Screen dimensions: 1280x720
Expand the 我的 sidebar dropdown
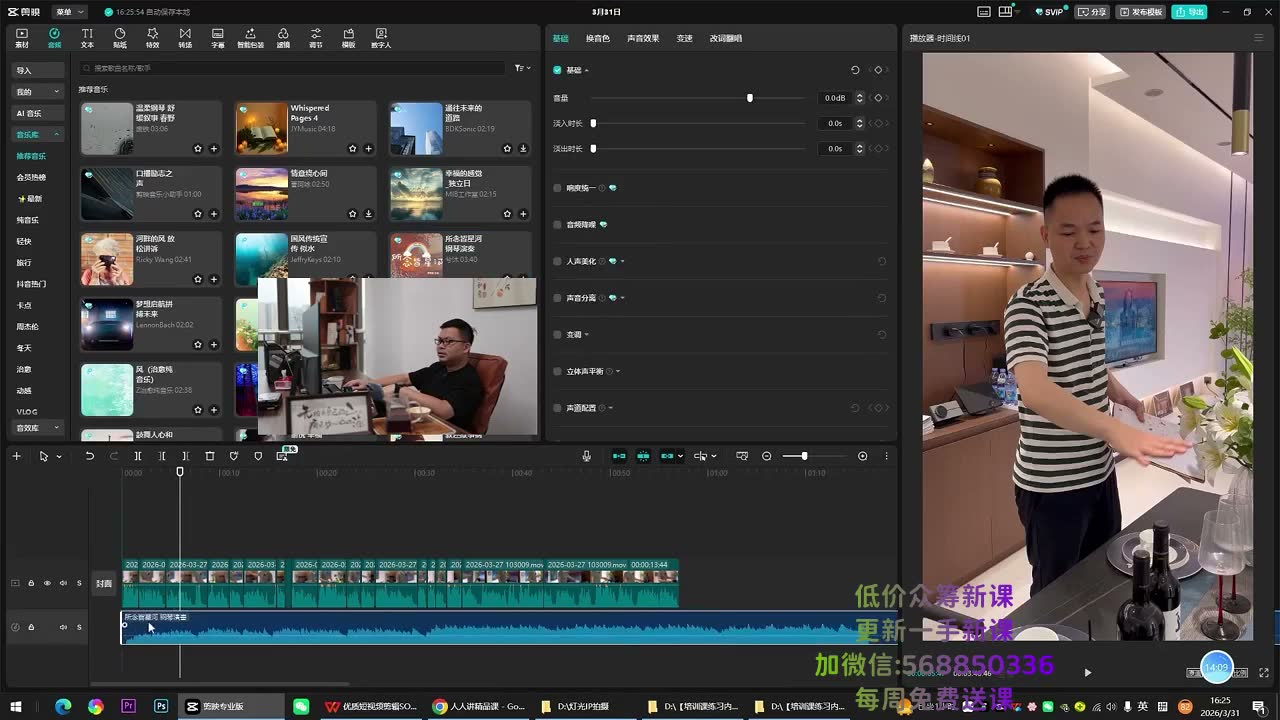[38, 91]
